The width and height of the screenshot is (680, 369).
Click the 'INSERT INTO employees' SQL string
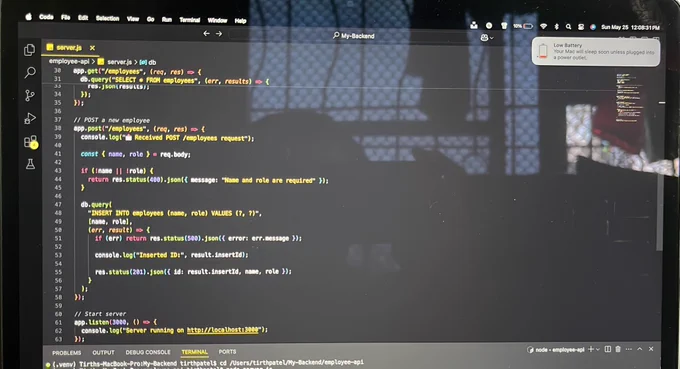tap(175, 213)
